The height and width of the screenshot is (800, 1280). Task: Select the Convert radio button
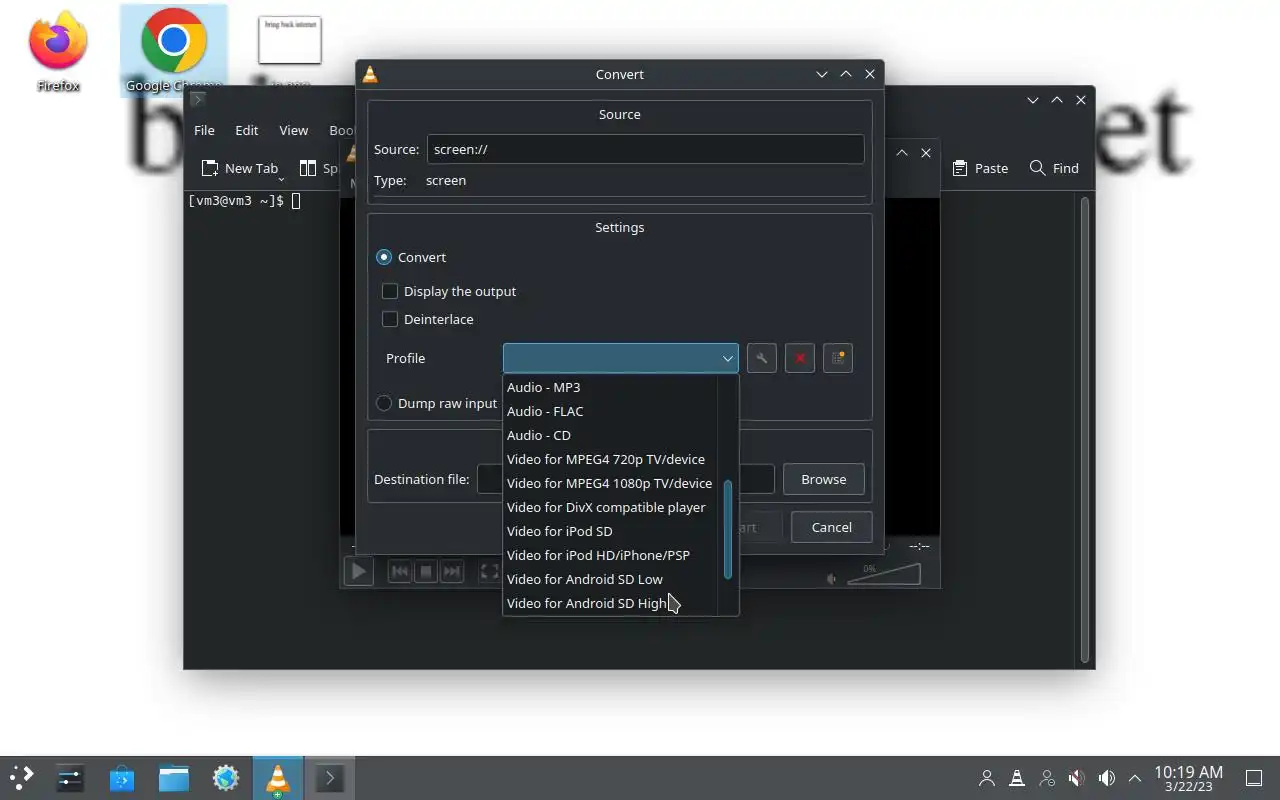384,257
